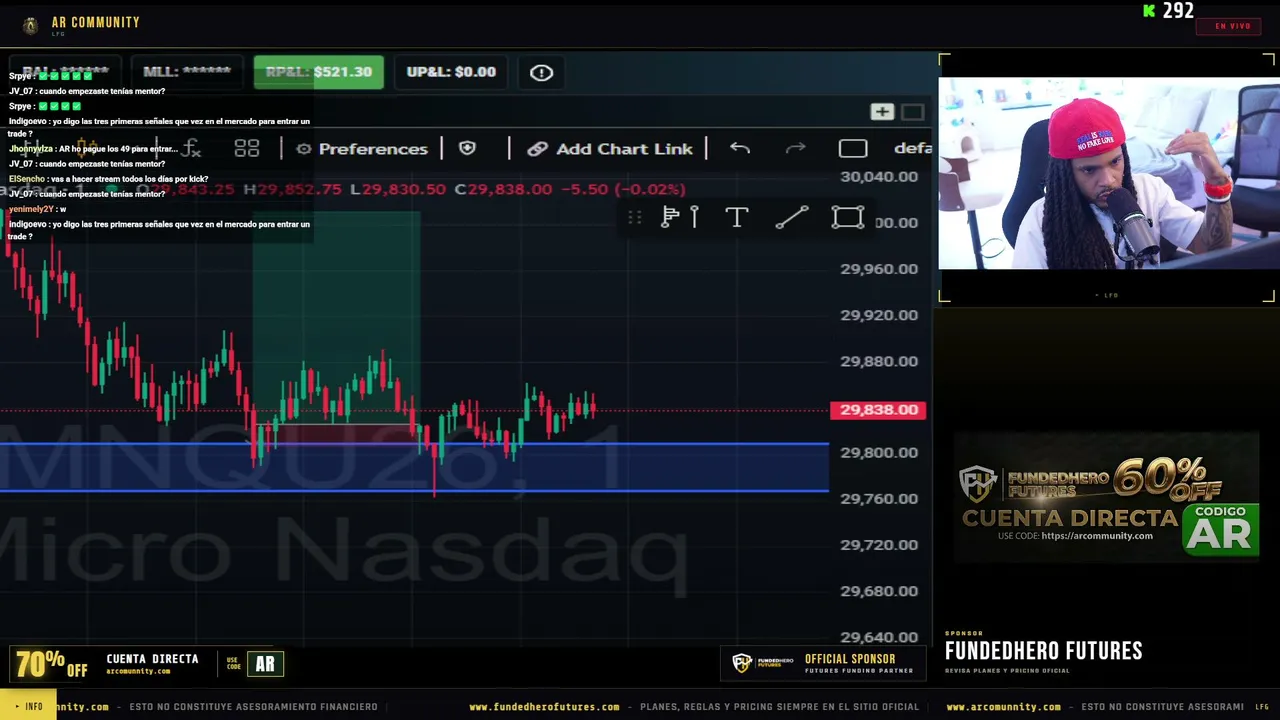Image resolution: width=1280 pixels, height=720 pixels.
Task: Undo the last chart action
Action: 740,148
